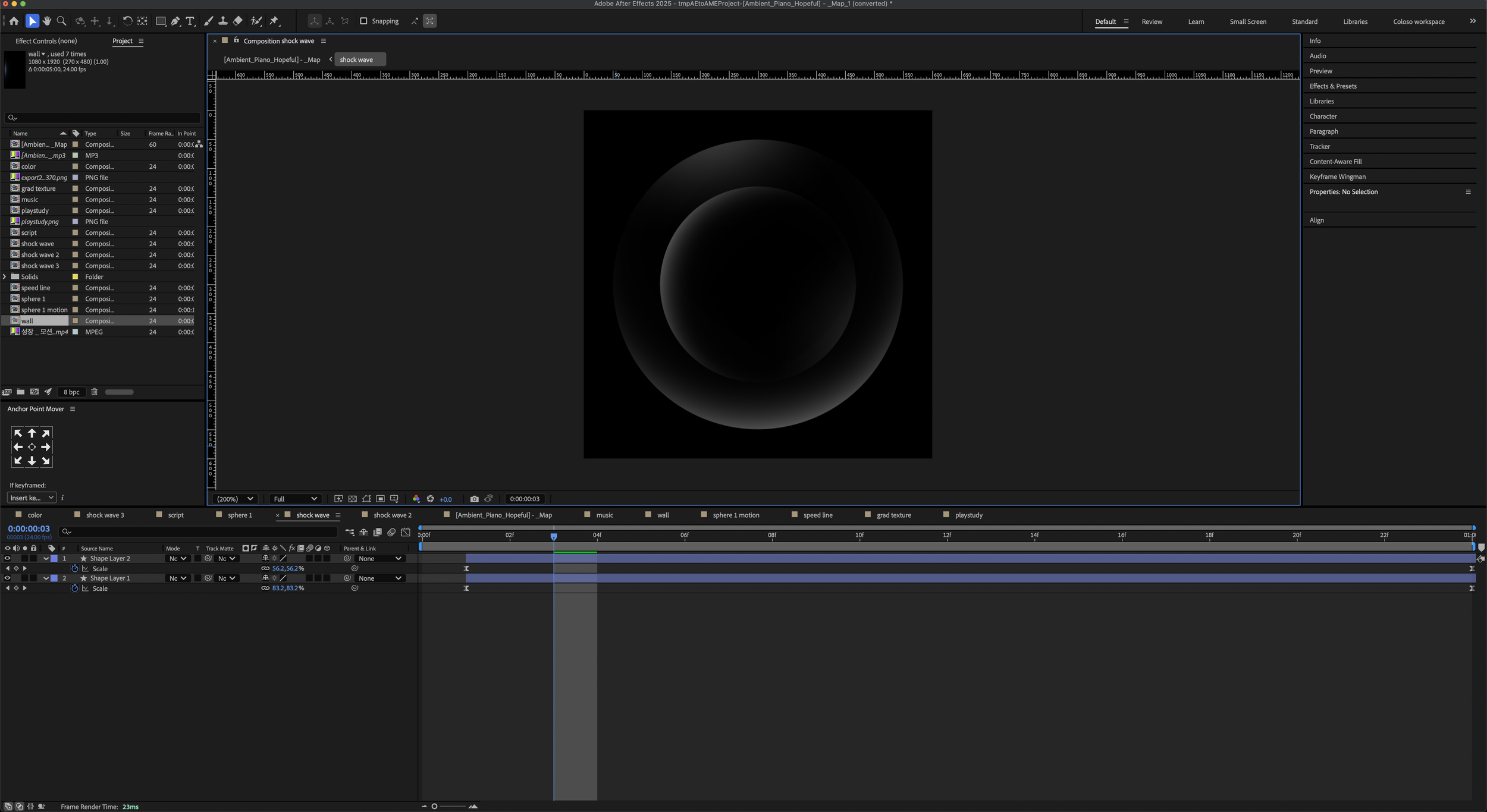1487x812 pixels.
Task: Select the Pen tool
Action: click(175, 21)
